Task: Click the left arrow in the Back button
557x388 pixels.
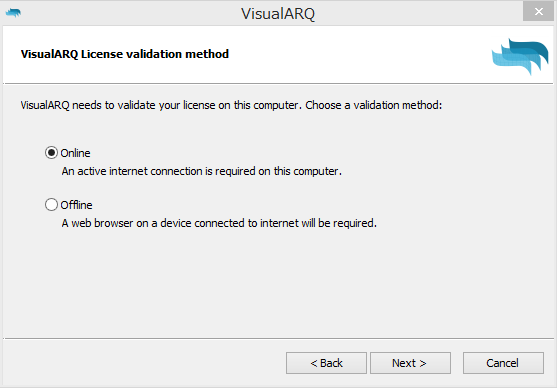Action: point(314,363)
